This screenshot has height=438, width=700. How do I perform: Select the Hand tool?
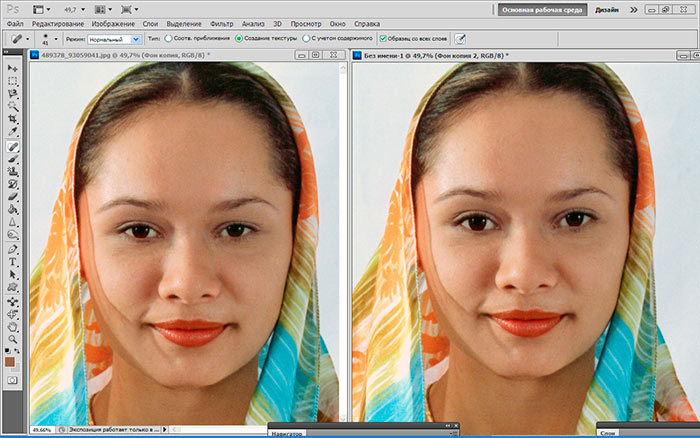coord(12,327)
